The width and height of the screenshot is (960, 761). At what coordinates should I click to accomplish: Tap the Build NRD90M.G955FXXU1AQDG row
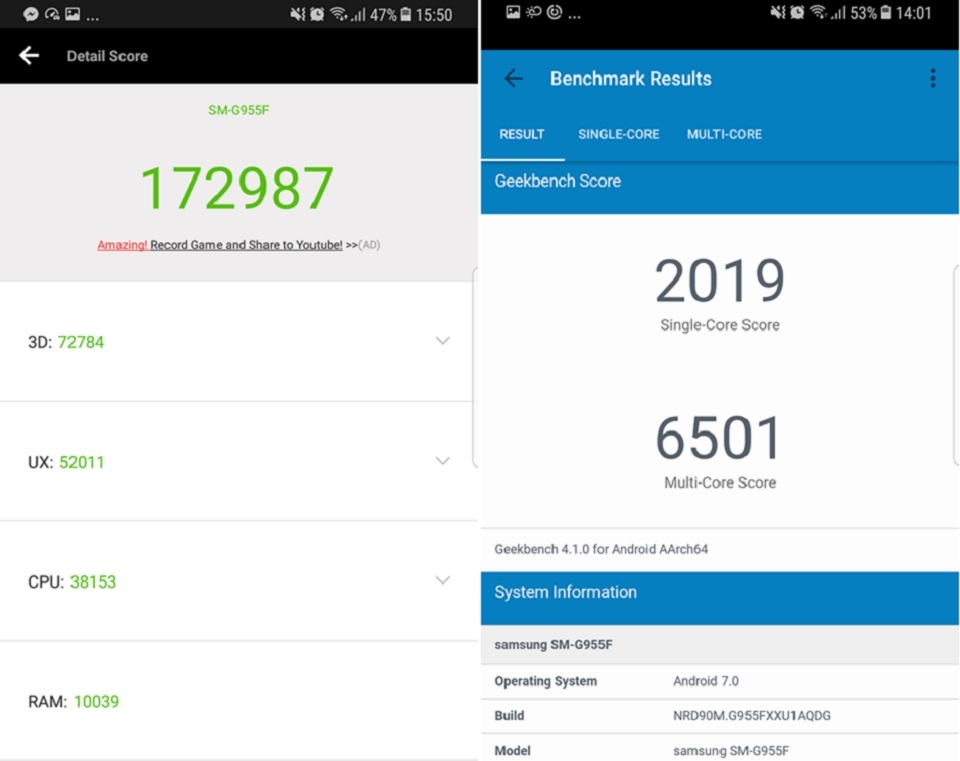pyautogui.click(x=720, y=716)
